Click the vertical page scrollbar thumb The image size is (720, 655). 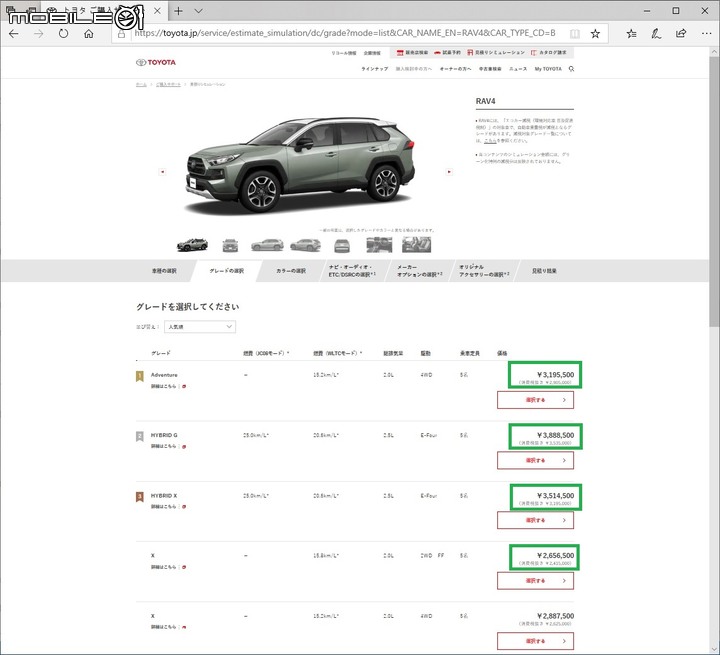pyautogui.click(x=714, y=191)
